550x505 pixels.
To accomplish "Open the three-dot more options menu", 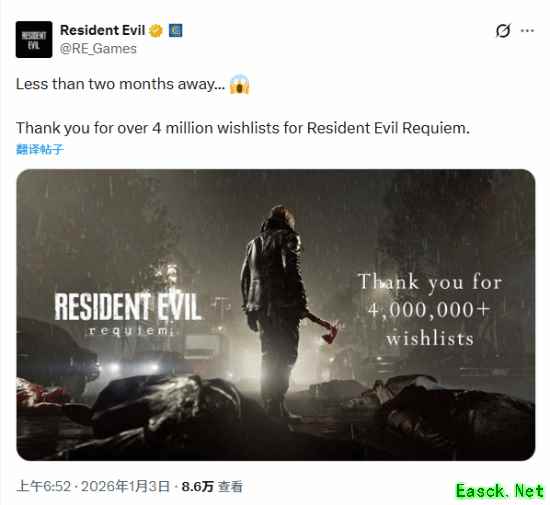I will pyautogui.click(x=527, y=31).
